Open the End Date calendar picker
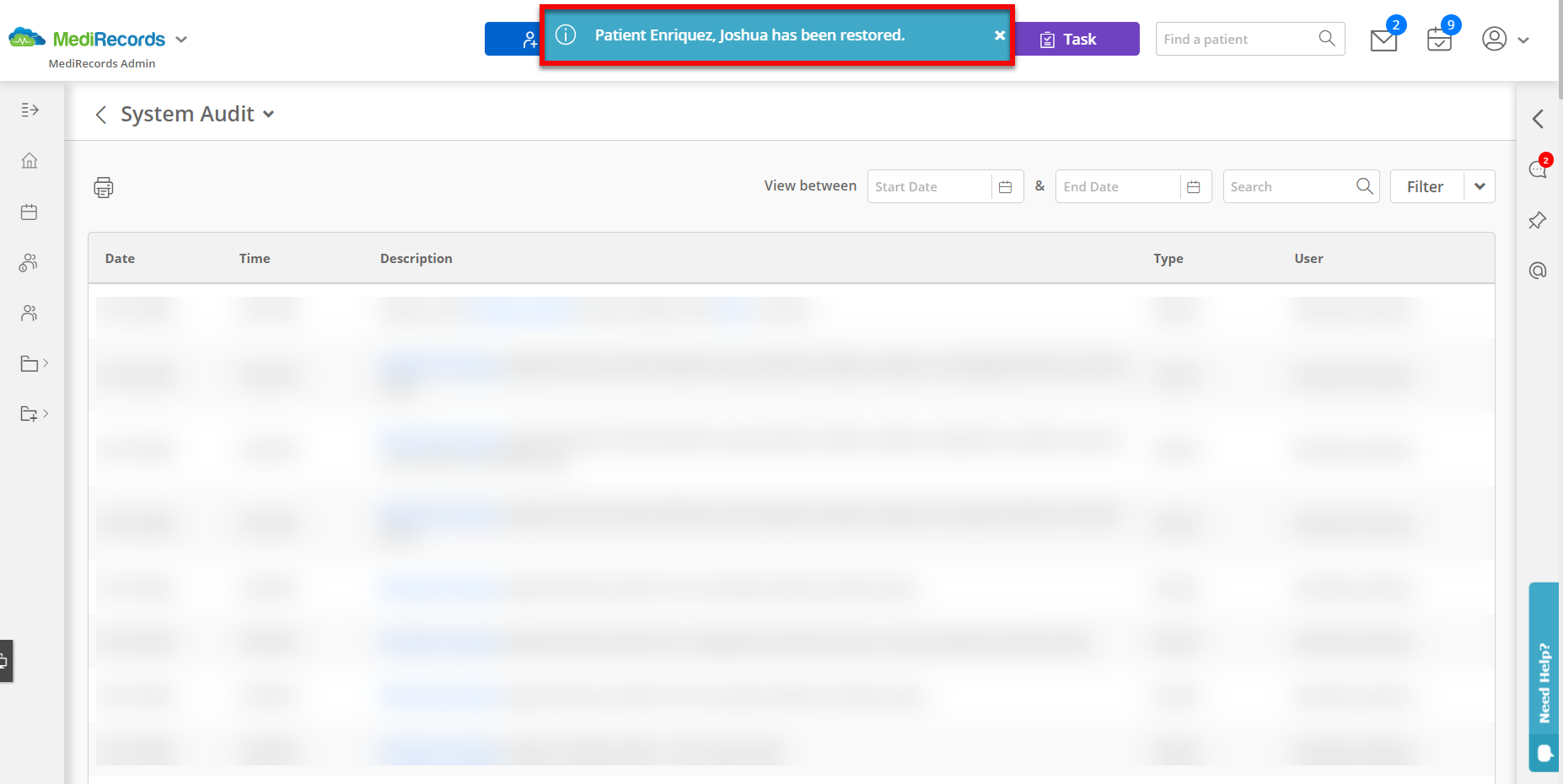This screenshot has width=1563, height=784. click(1194, 187)
